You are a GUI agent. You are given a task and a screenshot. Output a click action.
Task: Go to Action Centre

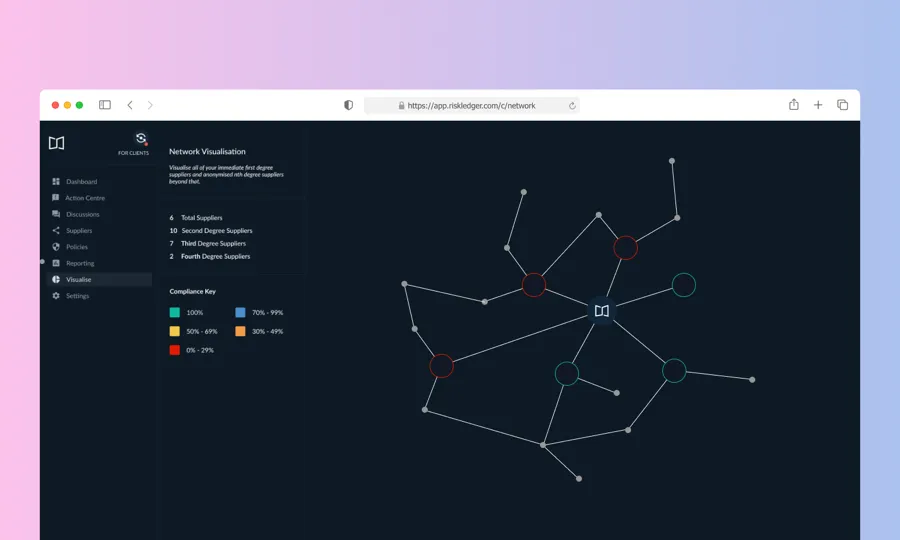85,198
